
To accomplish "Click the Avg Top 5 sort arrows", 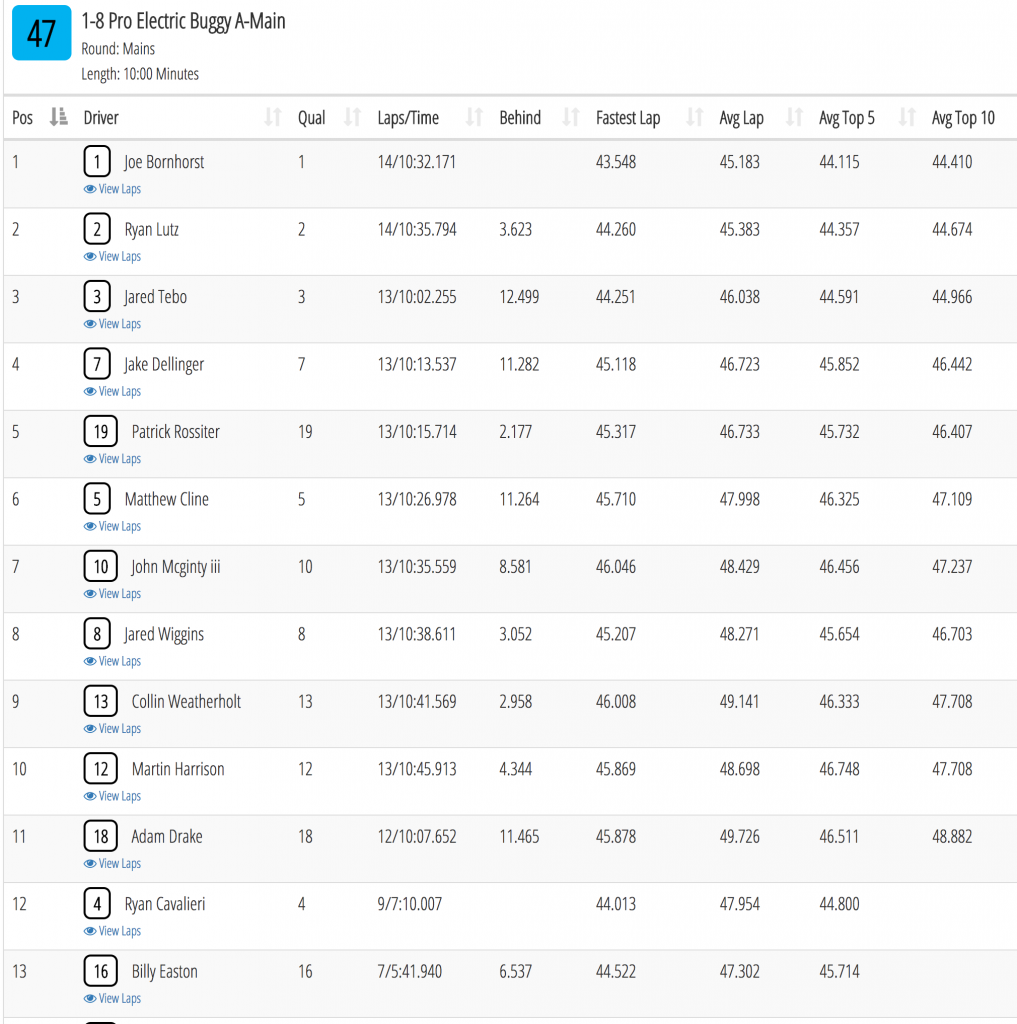I will (x=907, y=118).
